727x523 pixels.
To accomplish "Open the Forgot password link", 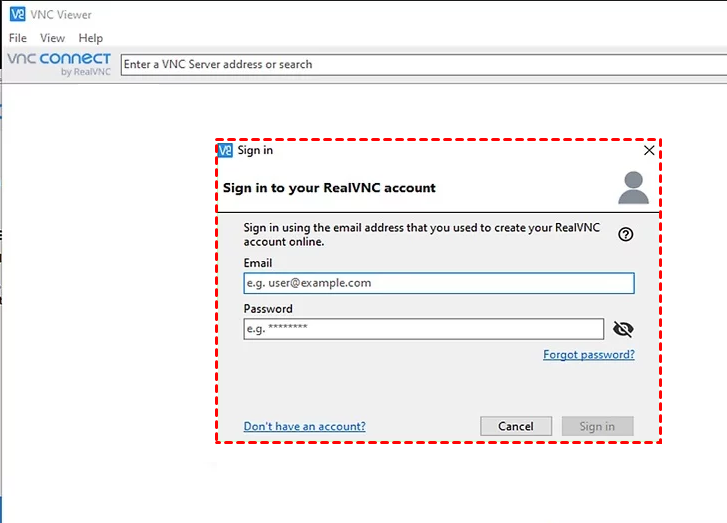I will [x=589, y=355].
